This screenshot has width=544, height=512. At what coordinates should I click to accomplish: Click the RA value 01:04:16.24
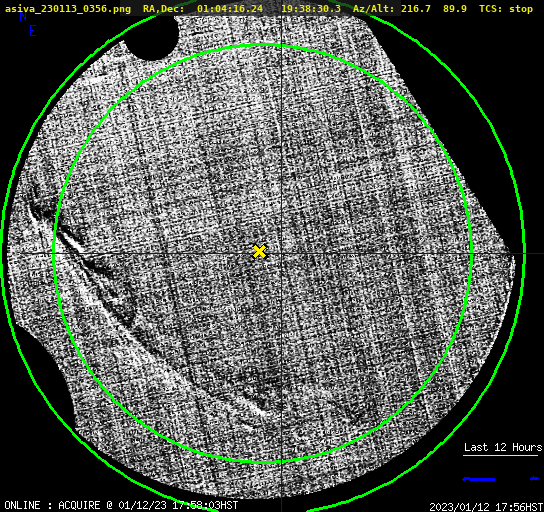230,9
